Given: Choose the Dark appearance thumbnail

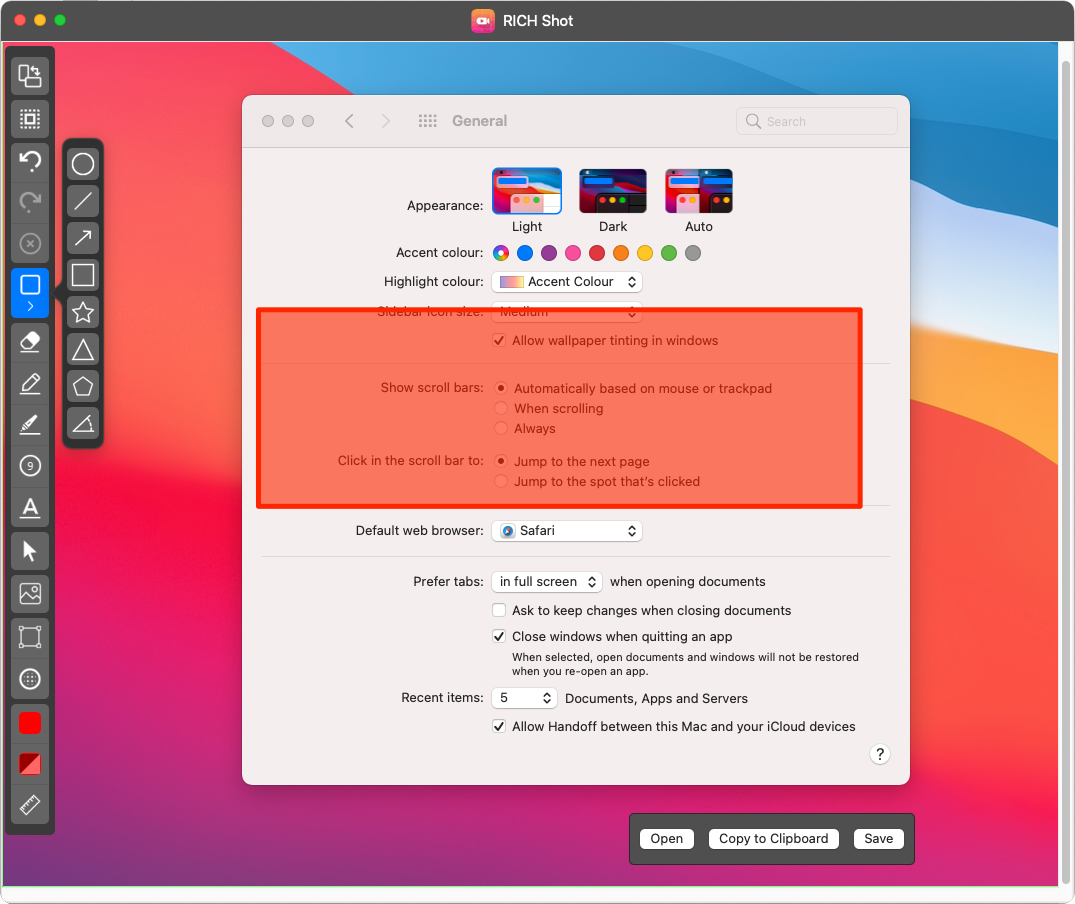Looking at the screenshot, I should click(x=613, y=191).
